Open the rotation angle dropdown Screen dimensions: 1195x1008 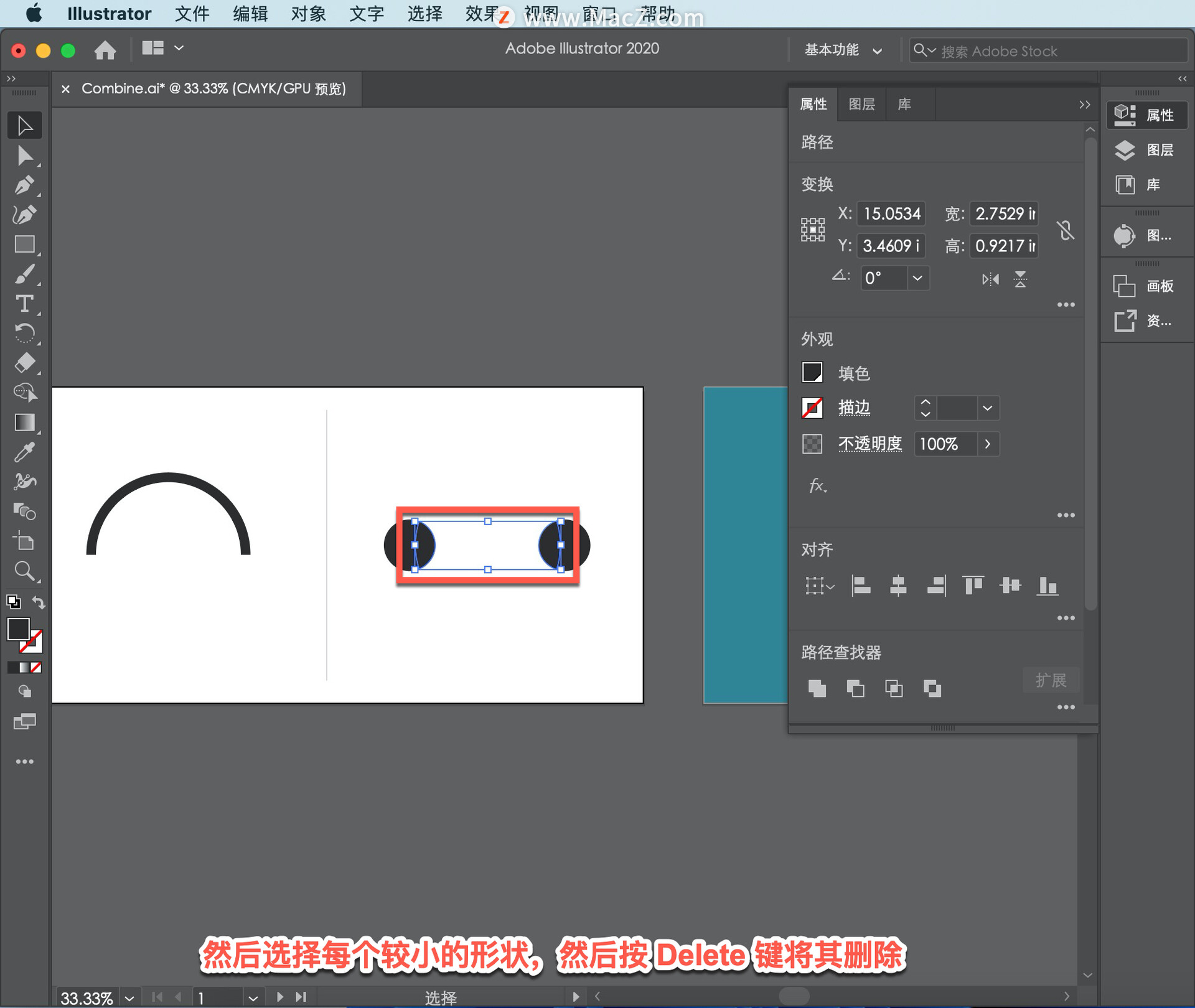[x=917, y=278]
